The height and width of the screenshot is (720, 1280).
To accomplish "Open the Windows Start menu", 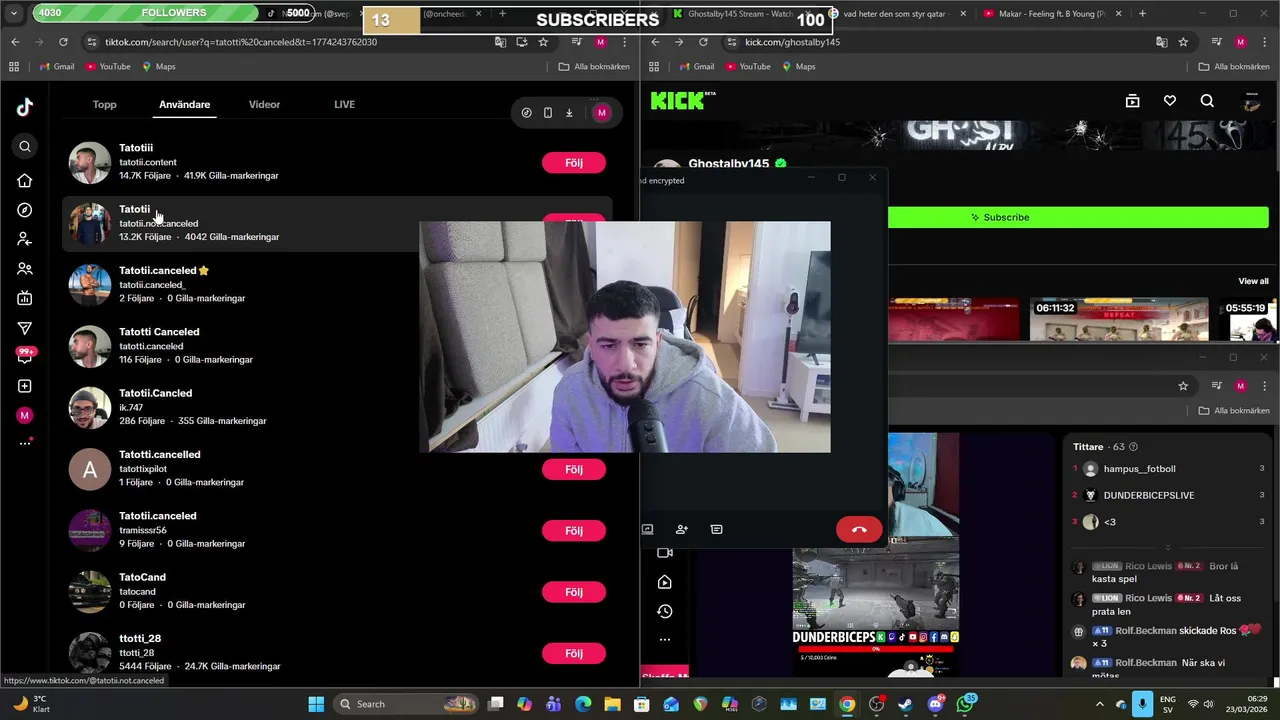I will (316, 704).
